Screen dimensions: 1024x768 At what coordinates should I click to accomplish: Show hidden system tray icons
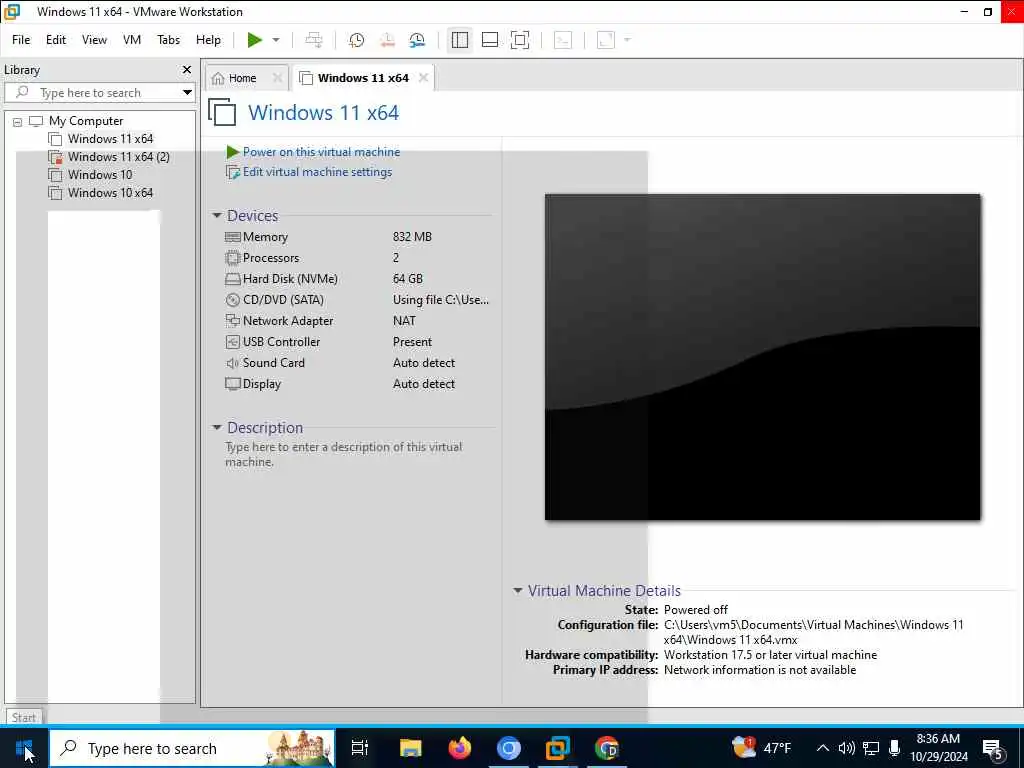(x=823, y=748)
